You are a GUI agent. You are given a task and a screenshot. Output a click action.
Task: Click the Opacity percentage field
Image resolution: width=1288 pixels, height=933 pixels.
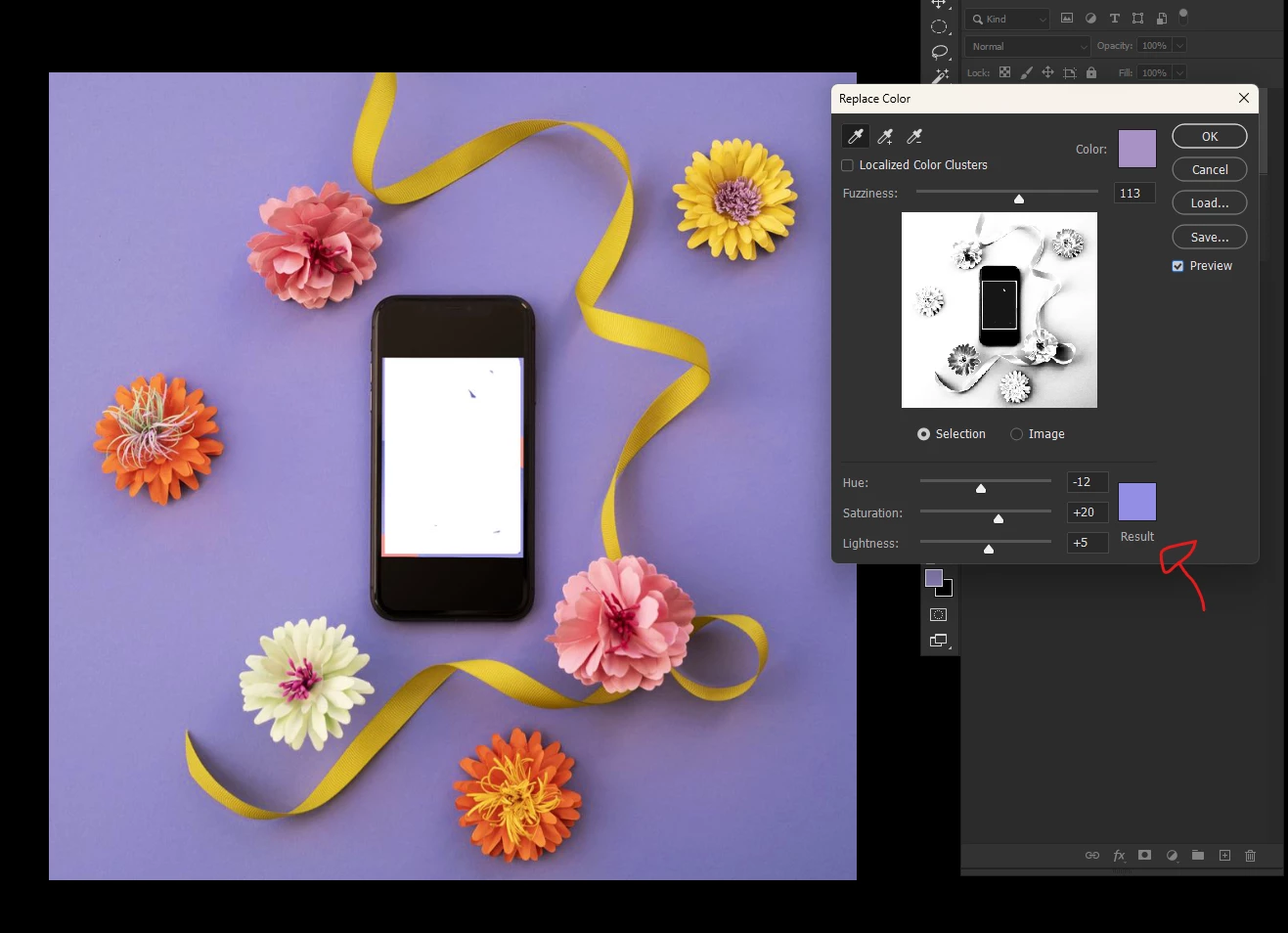tap(1155, 46)
